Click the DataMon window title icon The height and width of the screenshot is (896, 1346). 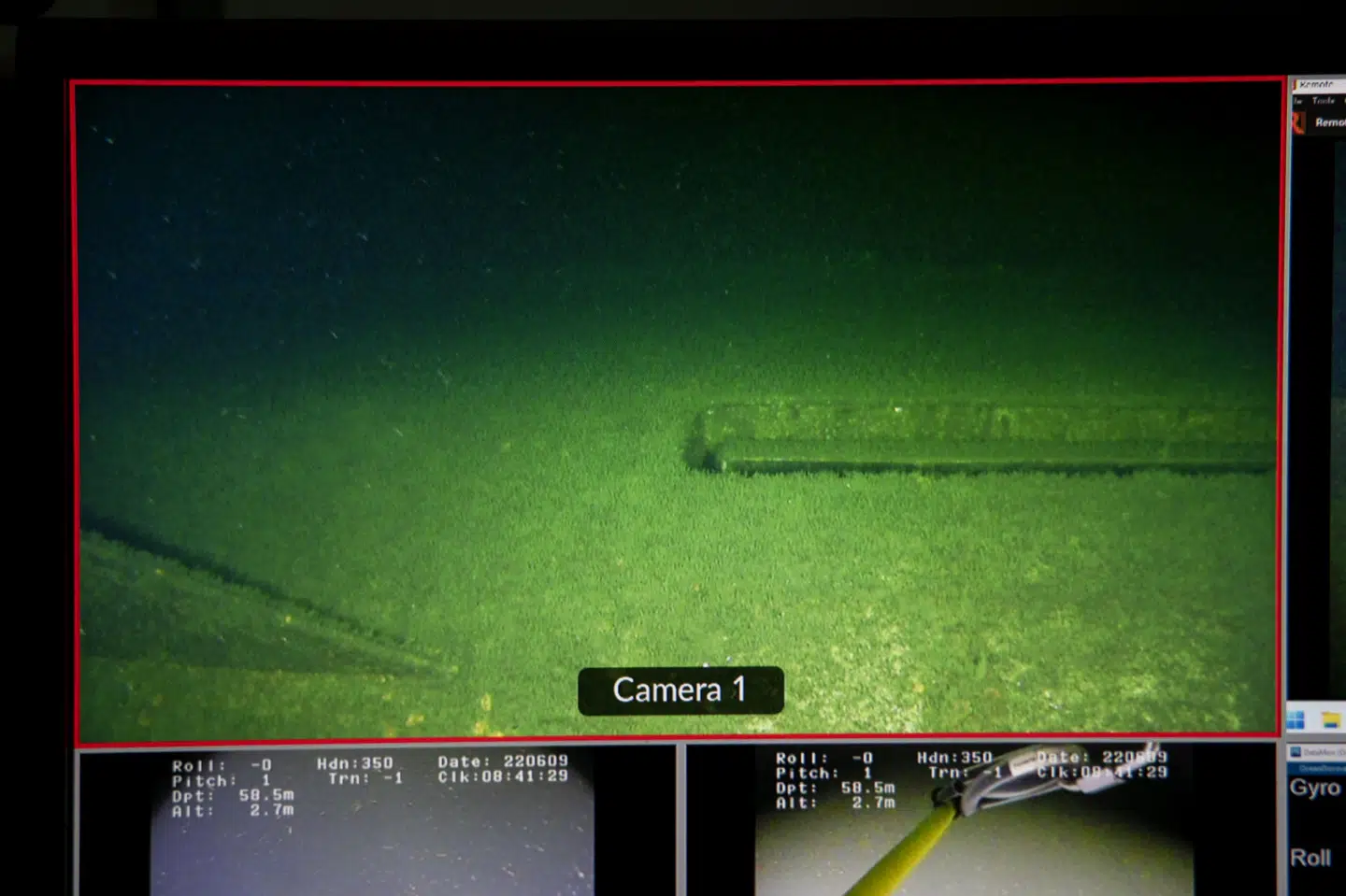pos(1296,751)
